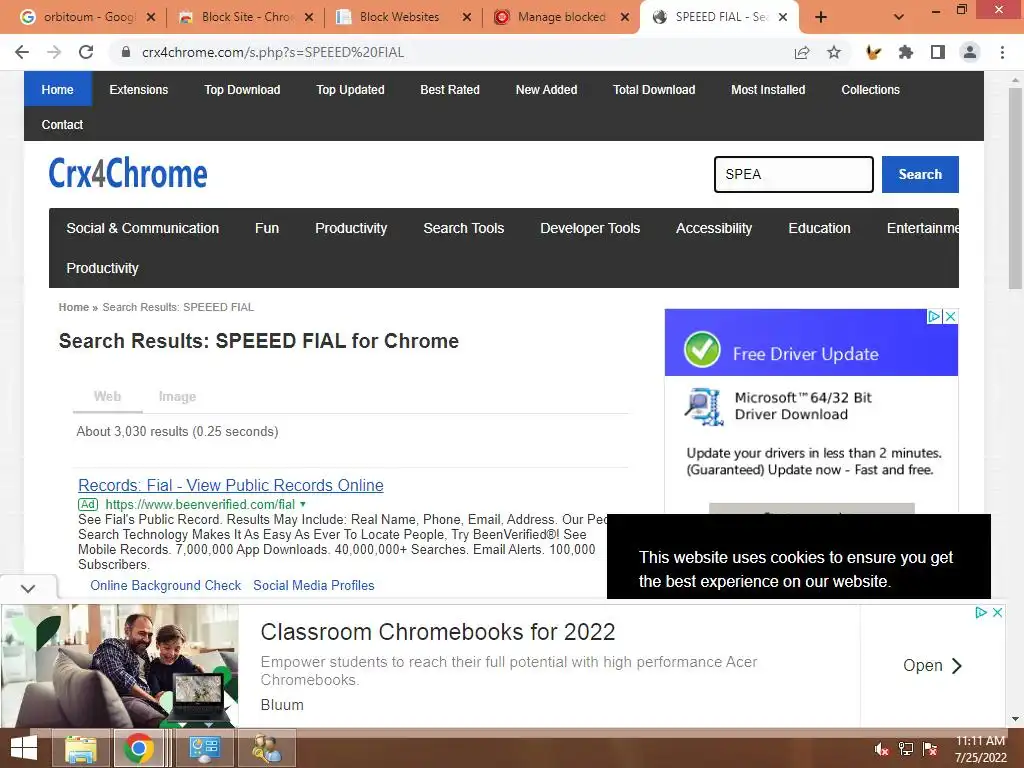This screenshot has width=1024, height=768.
Task: Open the Contact page
Action: tap(62, 124)
